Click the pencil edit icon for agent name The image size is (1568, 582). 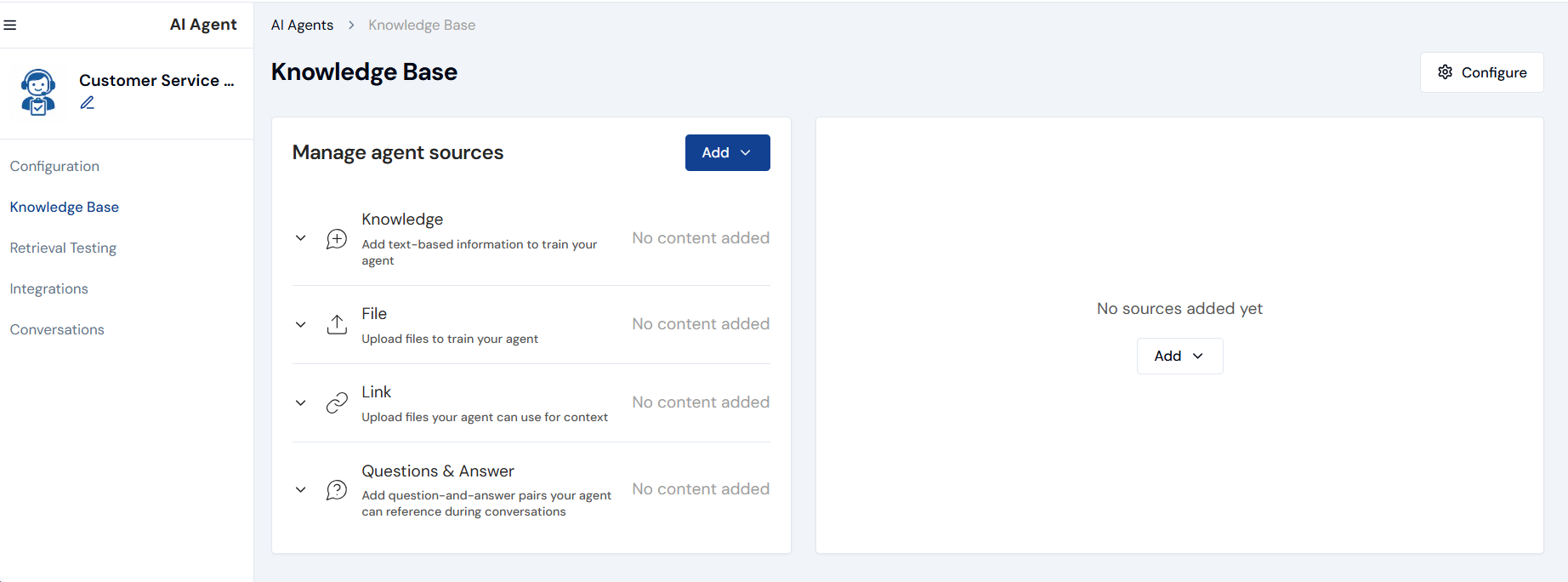88,103
